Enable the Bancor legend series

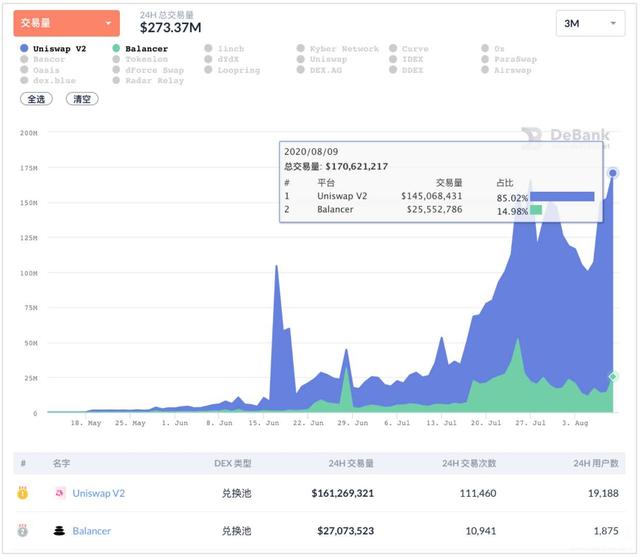tap(42, 59)
